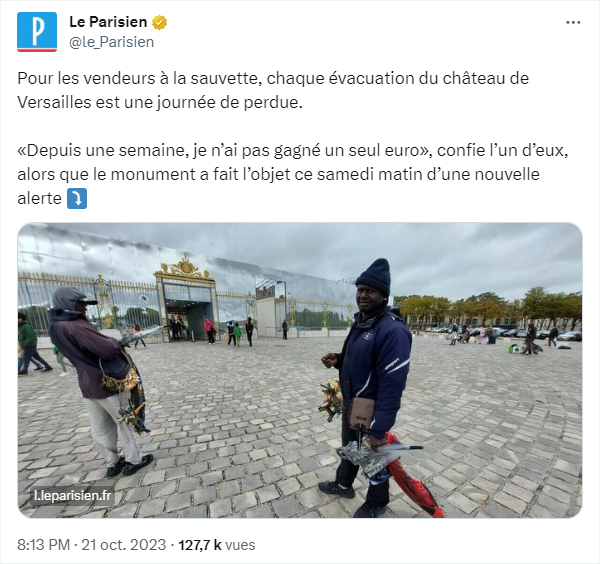
Task: Click the vendor in the gray cap
Action: tap(99, 381)
